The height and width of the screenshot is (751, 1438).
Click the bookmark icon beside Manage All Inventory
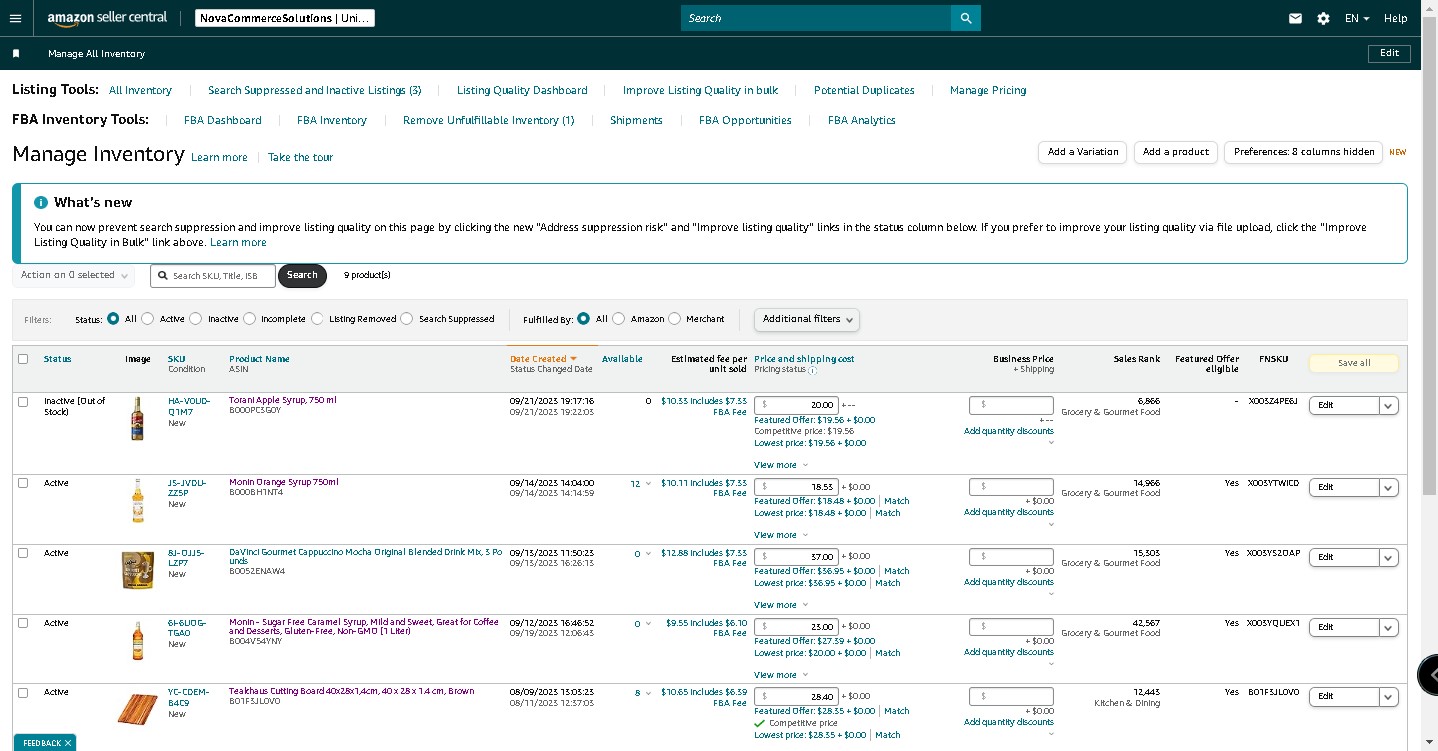[16, 53]
